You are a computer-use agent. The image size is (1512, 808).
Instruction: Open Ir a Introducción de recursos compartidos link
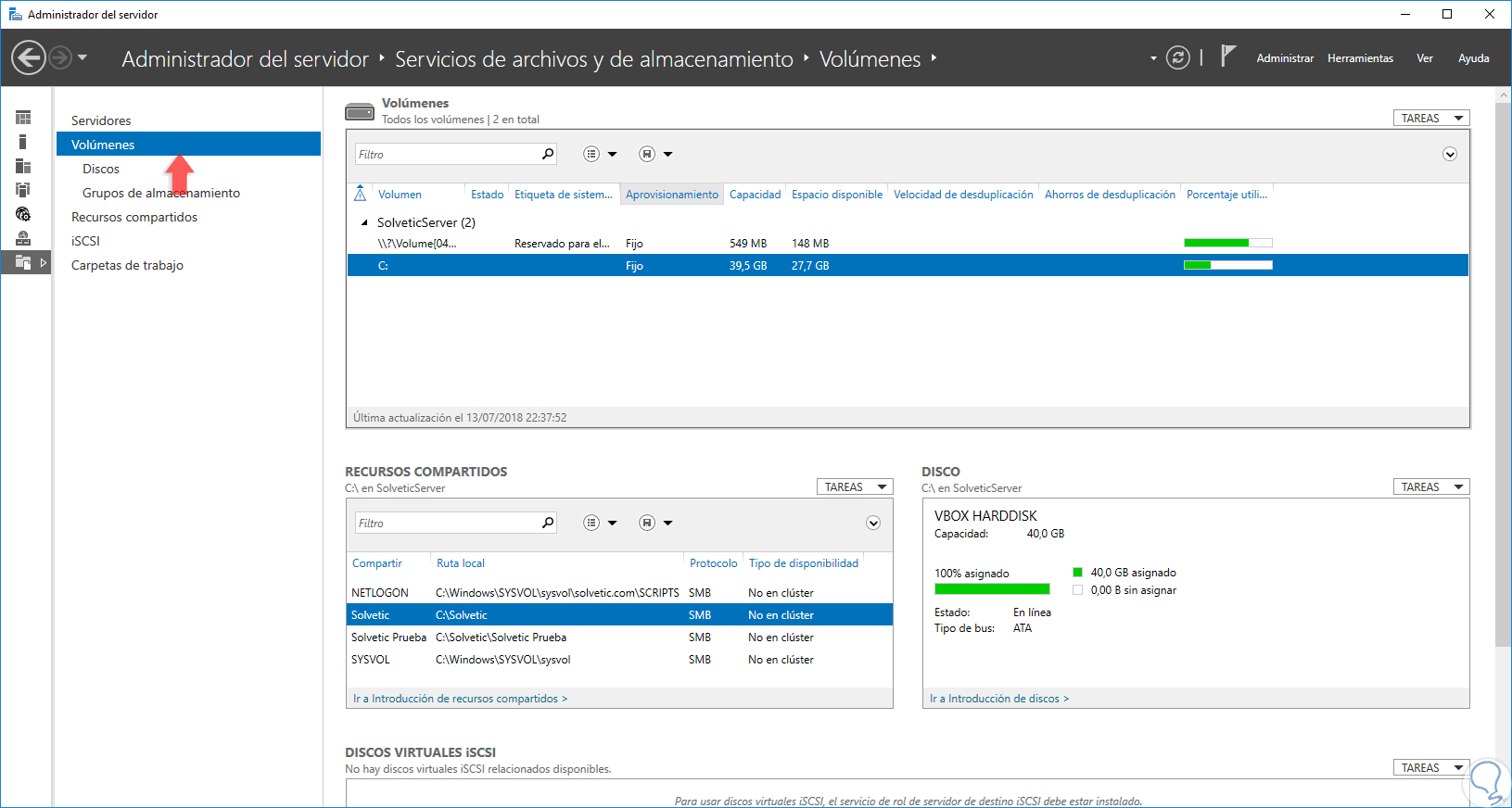click(460, 699)
